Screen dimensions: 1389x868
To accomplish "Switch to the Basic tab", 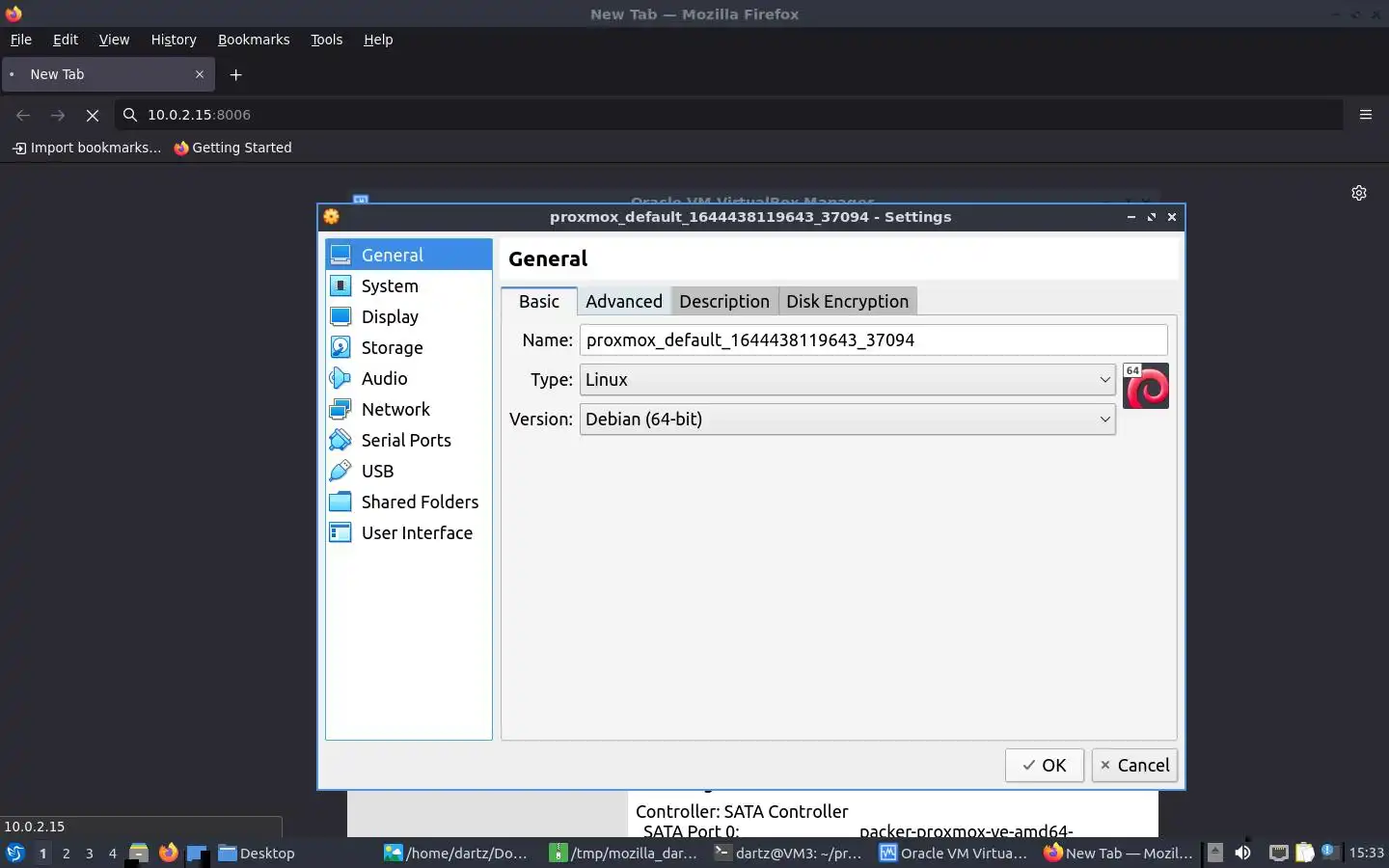I will [539, 301].
